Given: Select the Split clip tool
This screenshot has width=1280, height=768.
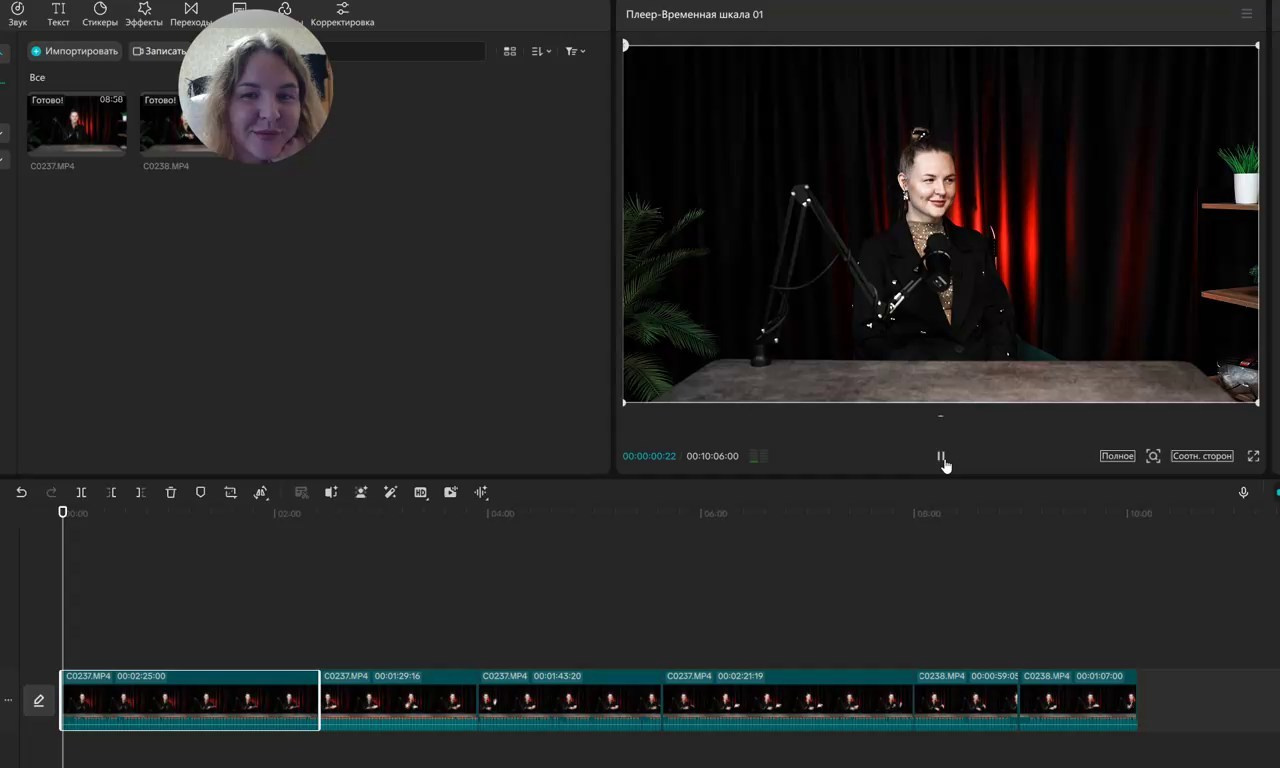Looking at the screenshot, I should (x=81, y=492).
